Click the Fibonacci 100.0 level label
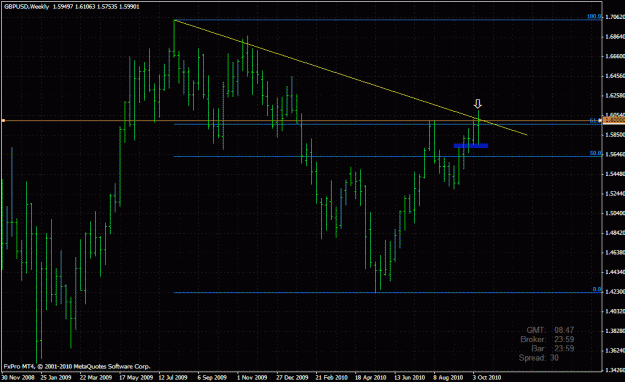 pyautogui.click(x=594, y=17)
